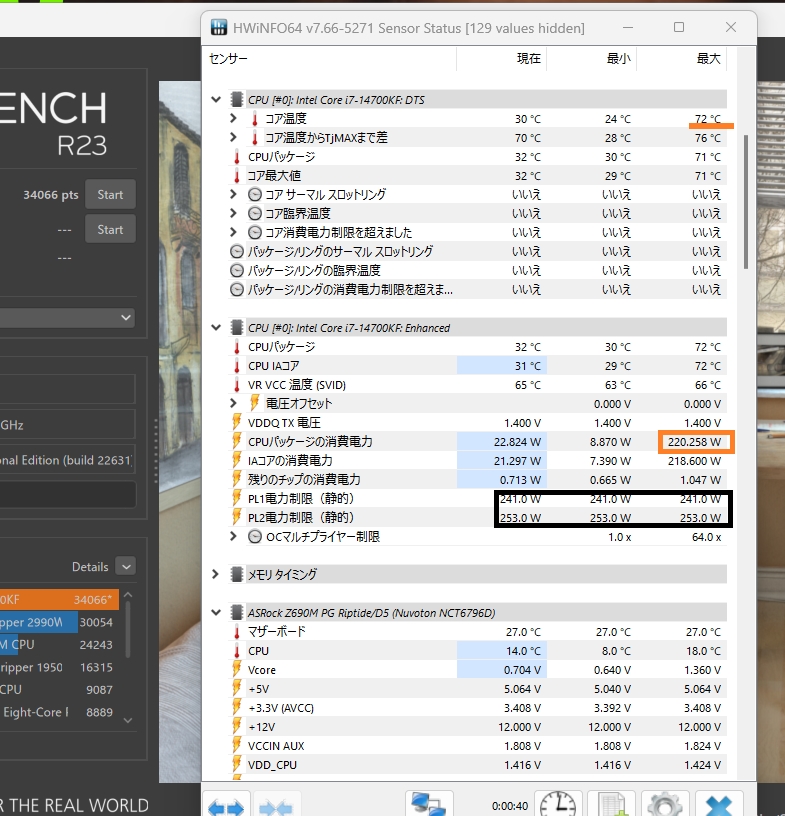Viewport: 785px width, 816px height.
Task: Select the +3.3V (AVCC) row label
Action: click(x=281, y=708)
